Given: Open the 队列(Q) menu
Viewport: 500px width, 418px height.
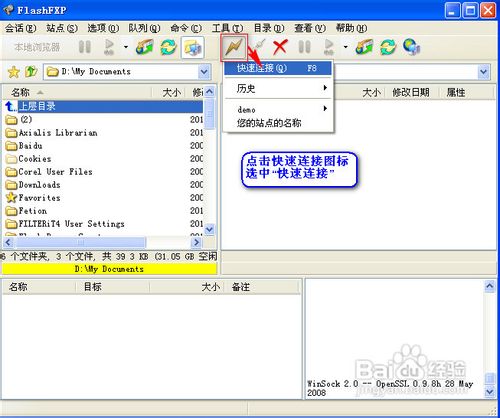Looking at the screenshot, I should pyautogui.click(x=144, y=28).
